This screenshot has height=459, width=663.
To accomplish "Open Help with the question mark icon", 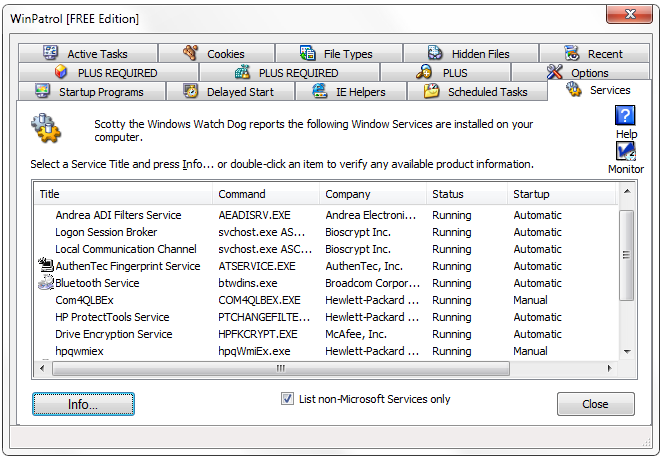I will (x=625, y=115).
